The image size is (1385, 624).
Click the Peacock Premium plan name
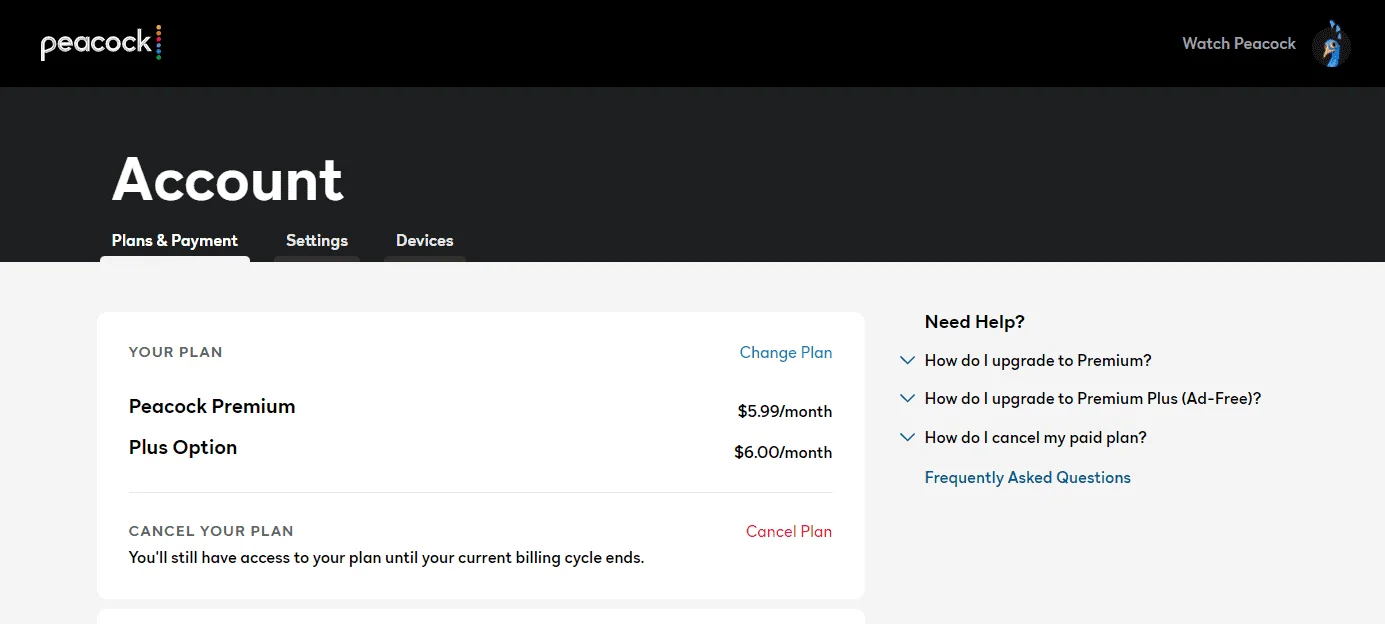point(212,406)
